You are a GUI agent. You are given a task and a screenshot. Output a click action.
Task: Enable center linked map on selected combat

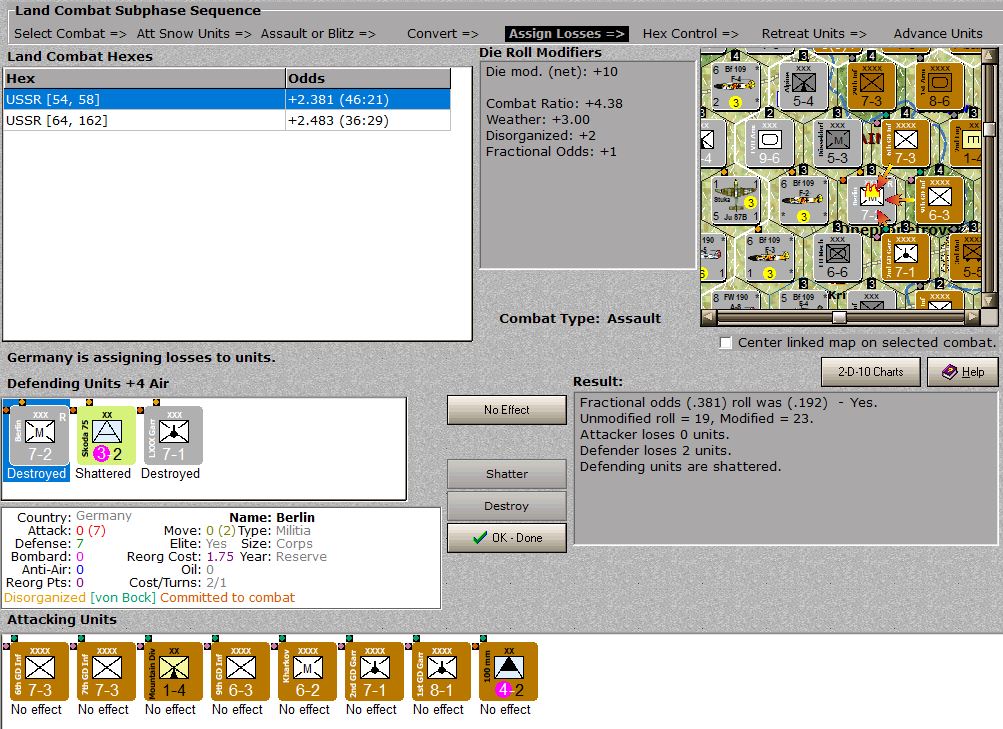coord(725,343)
